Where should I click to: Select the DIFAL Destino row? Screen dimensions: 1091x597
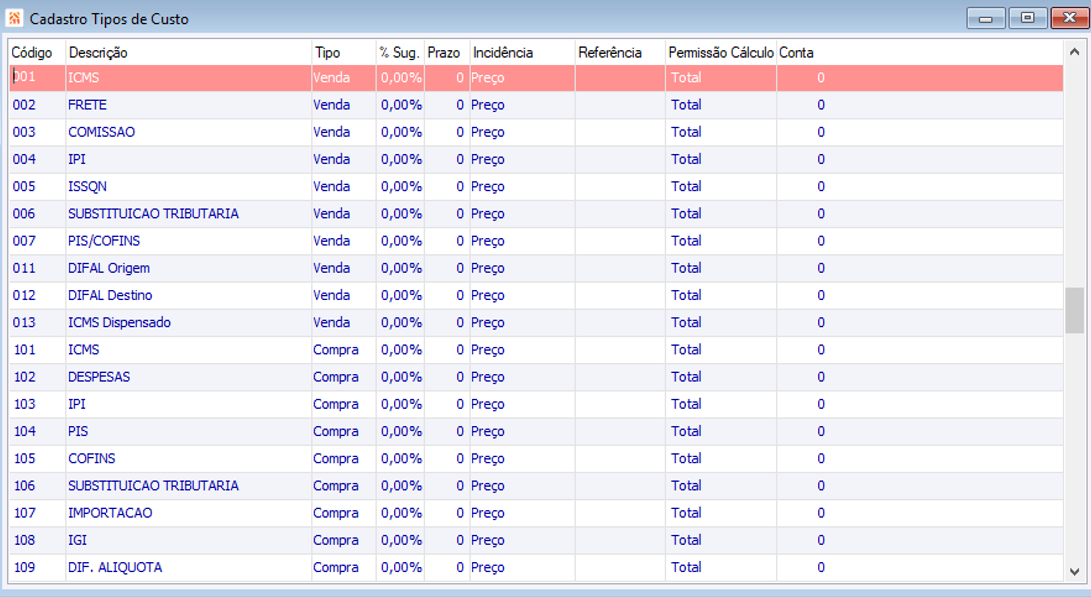(536, 295)
